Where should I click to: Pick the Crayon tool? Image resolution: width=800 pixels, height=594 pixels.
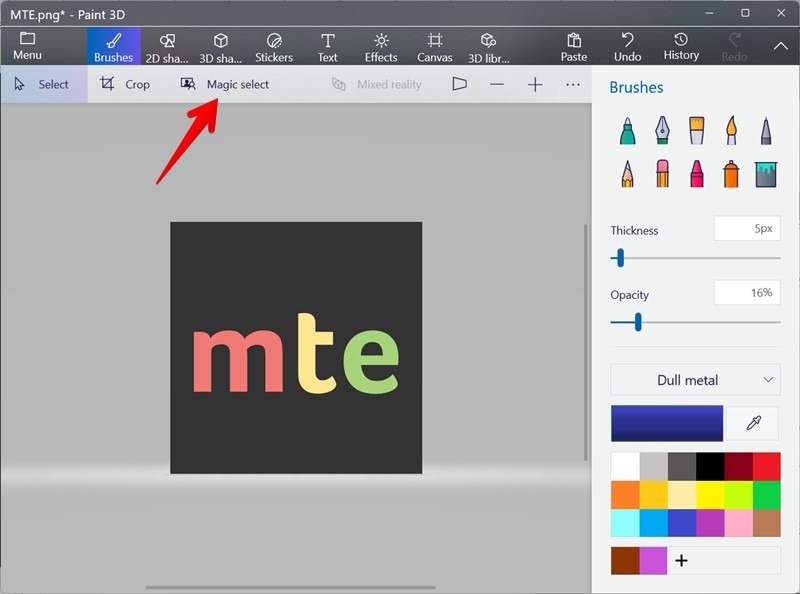tap(698, 173)
